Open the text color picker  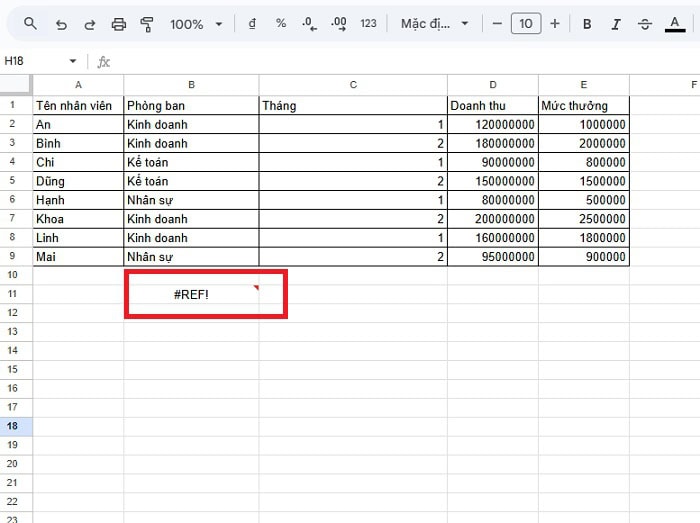pyautogui.click(x=674, y=24)
